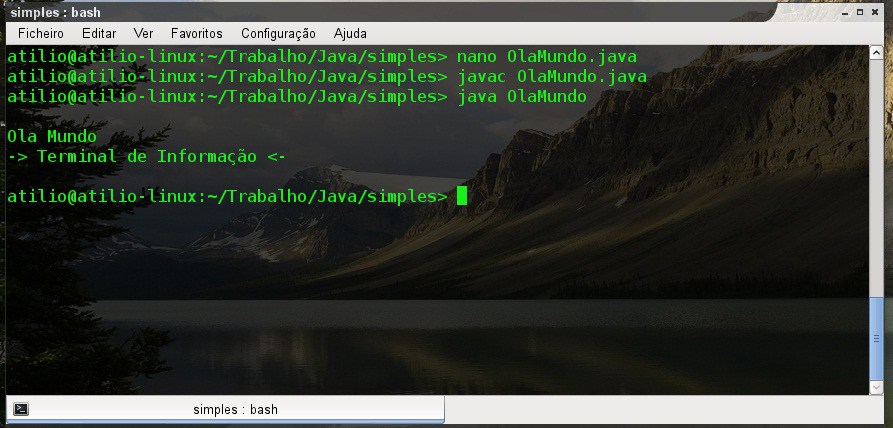
Task: Close the terminal window
Action: 874,11
